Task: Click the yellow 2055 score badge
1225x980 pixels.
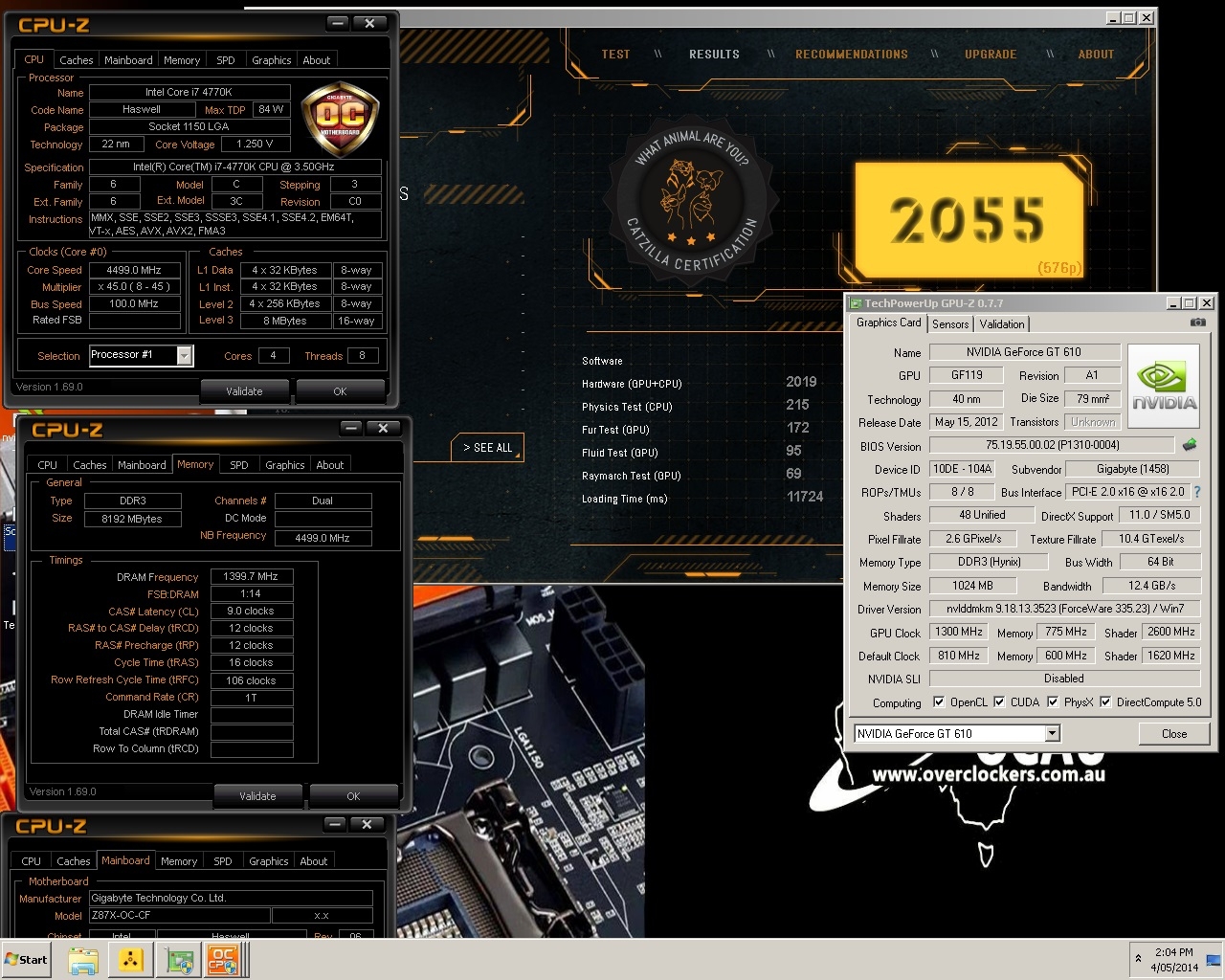Action: [968, 220]
